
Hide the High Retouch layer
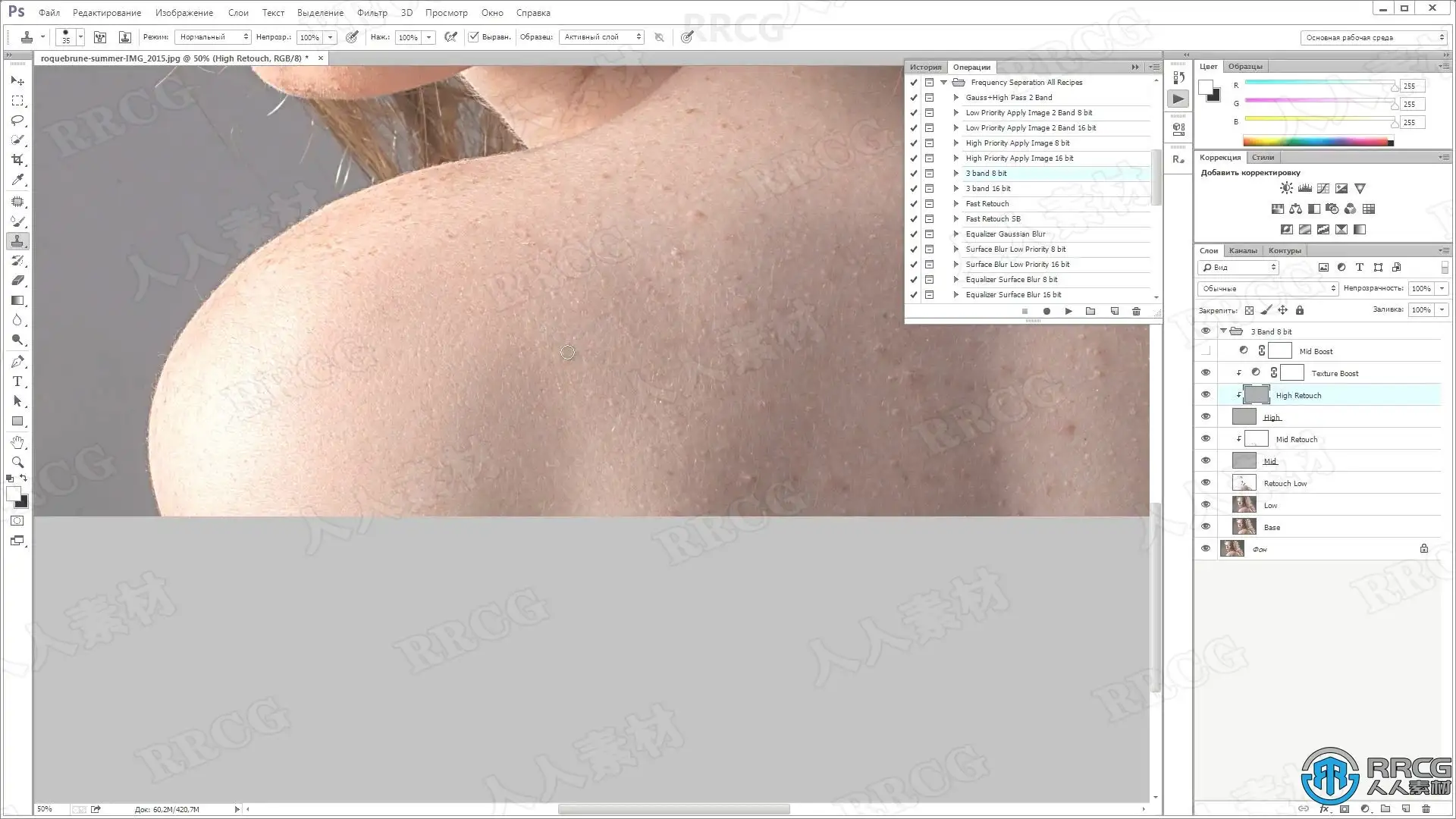1206,395
